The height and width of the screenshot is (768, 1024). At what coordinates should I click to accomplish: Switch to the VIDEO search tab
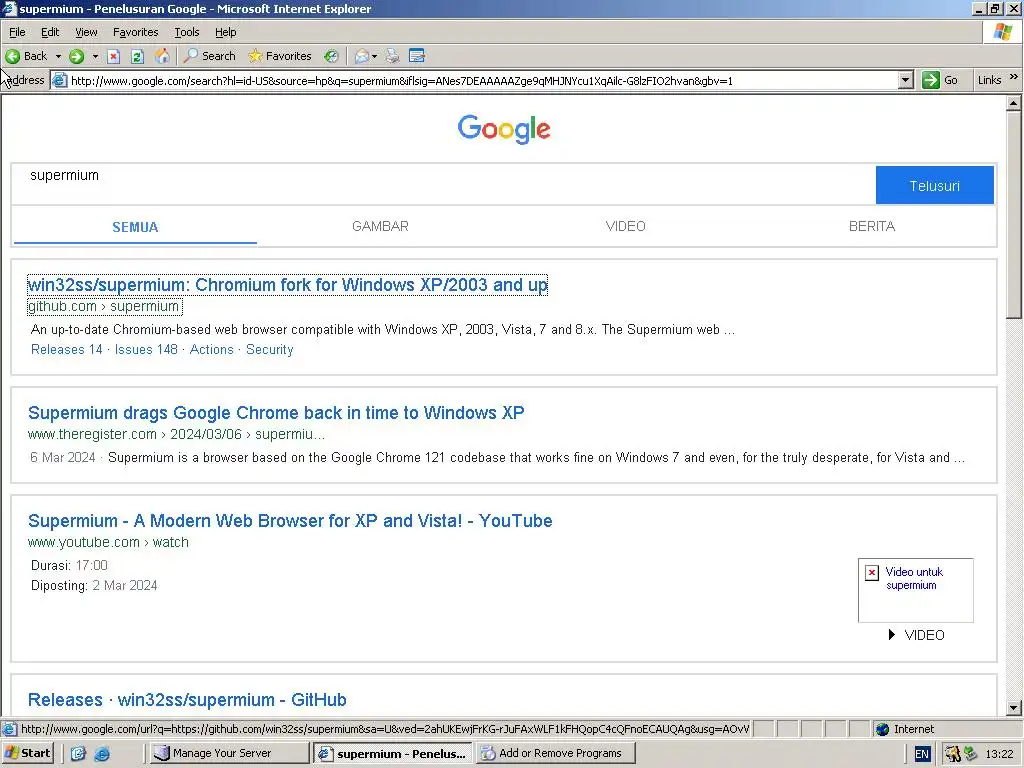(x=625, y=226)
